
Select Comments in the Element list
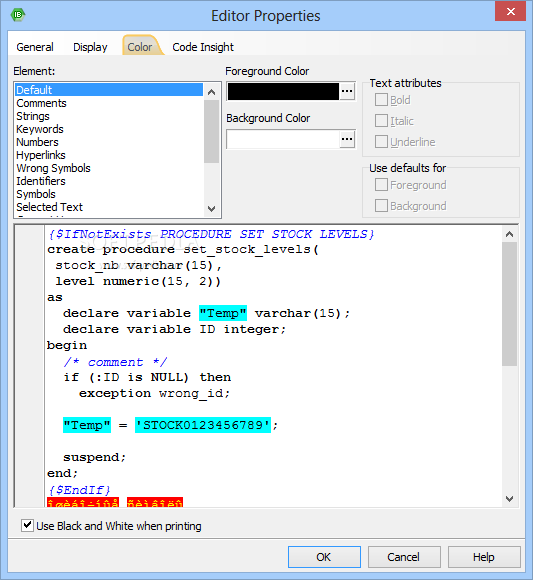pos(109,103)
